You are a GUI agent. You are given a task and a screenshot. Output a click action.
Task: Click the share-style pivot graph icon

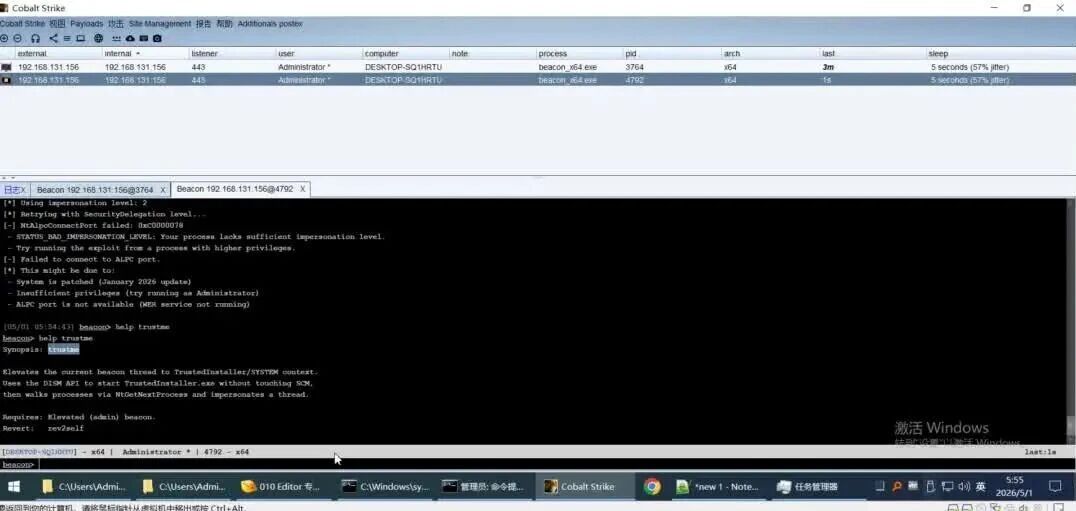54,38
